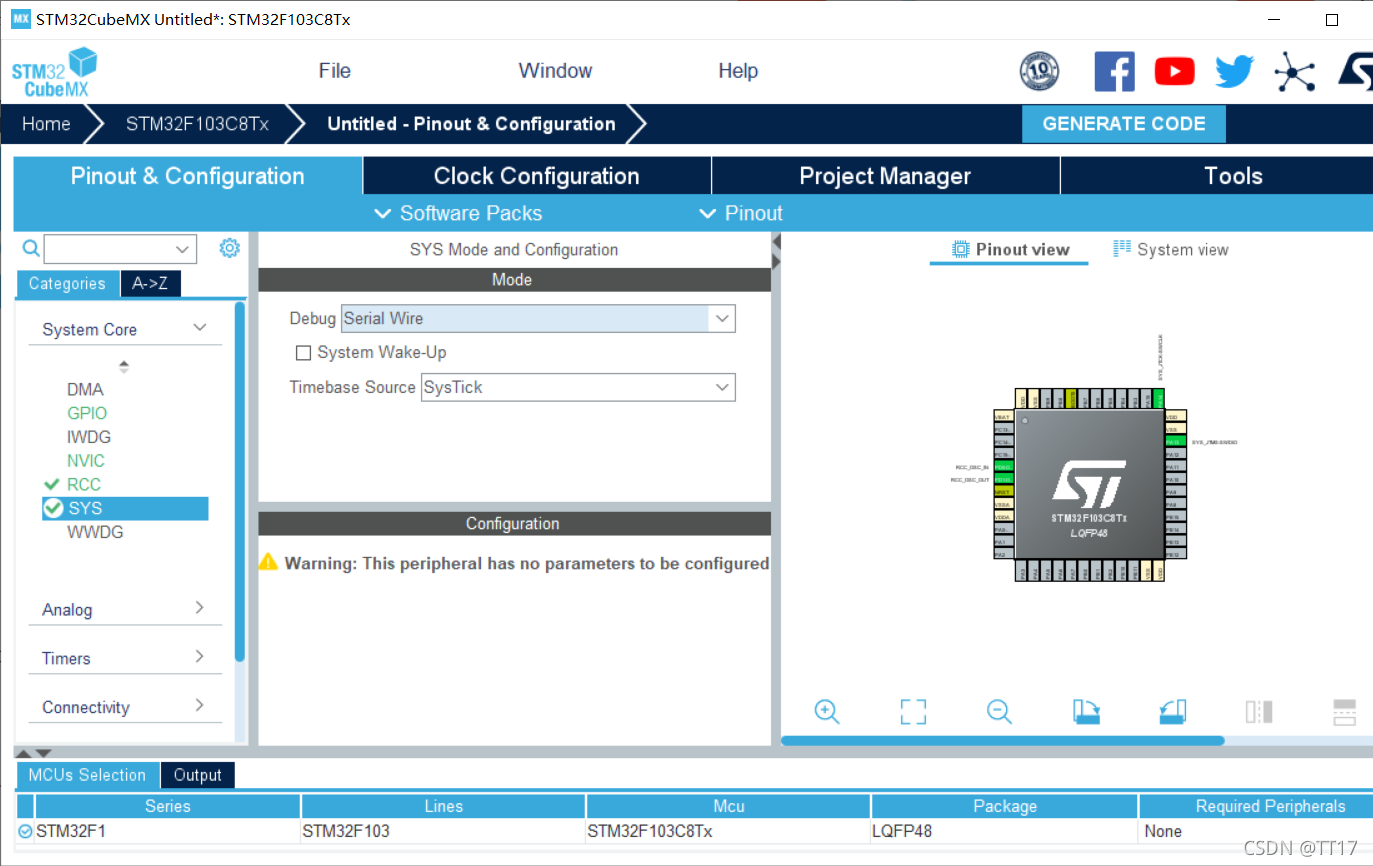The image size is (1373, 866).
Task: Open the File menu
Action: pos(334,71)
